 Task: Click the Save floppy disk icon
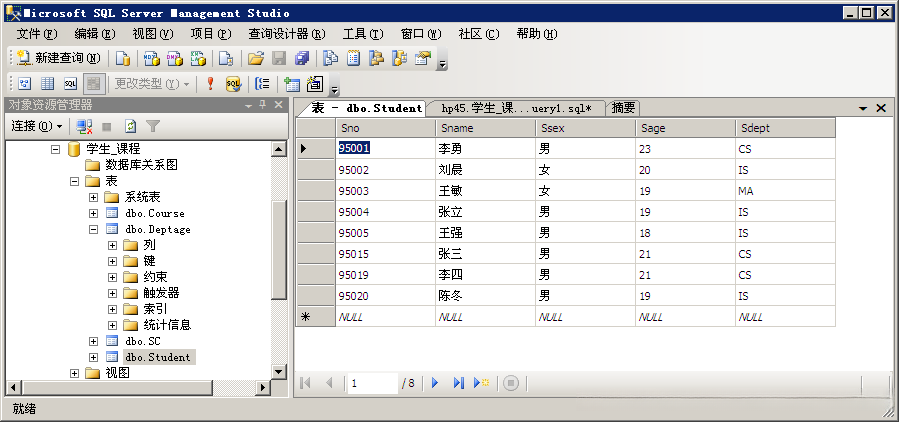tap(279, 58)
